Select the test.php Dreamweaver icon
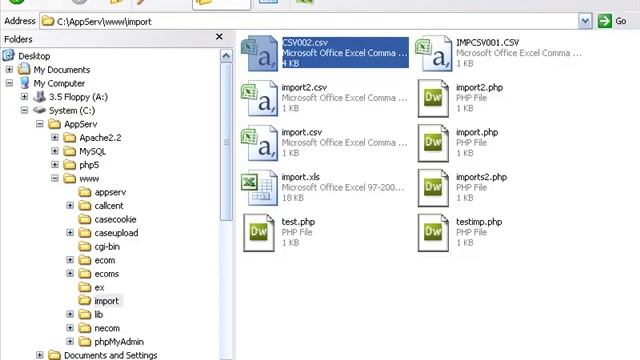 point(259,233)
